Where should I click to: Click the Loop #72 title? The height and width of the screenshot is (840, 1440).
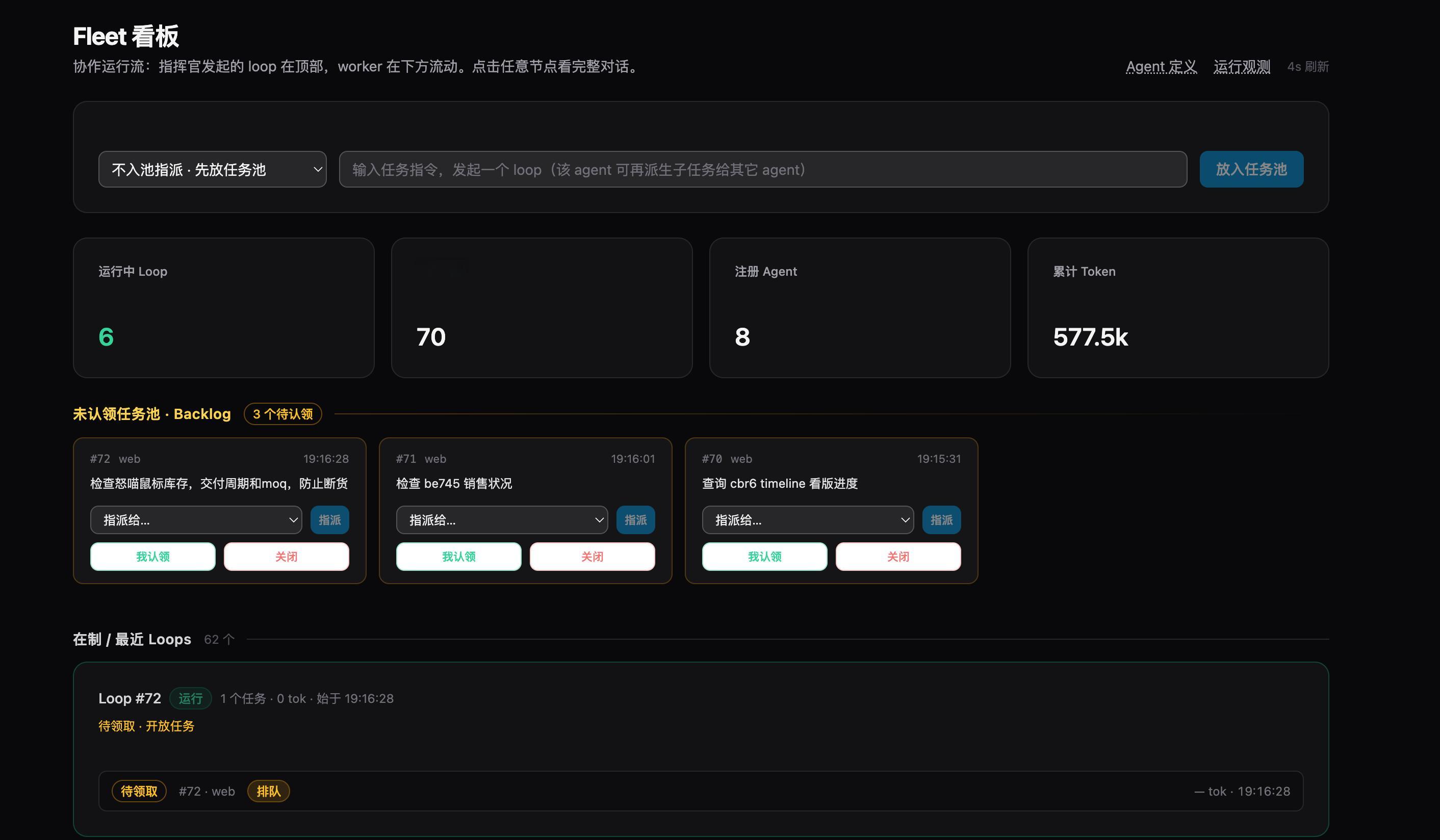(x=130, y=698)
